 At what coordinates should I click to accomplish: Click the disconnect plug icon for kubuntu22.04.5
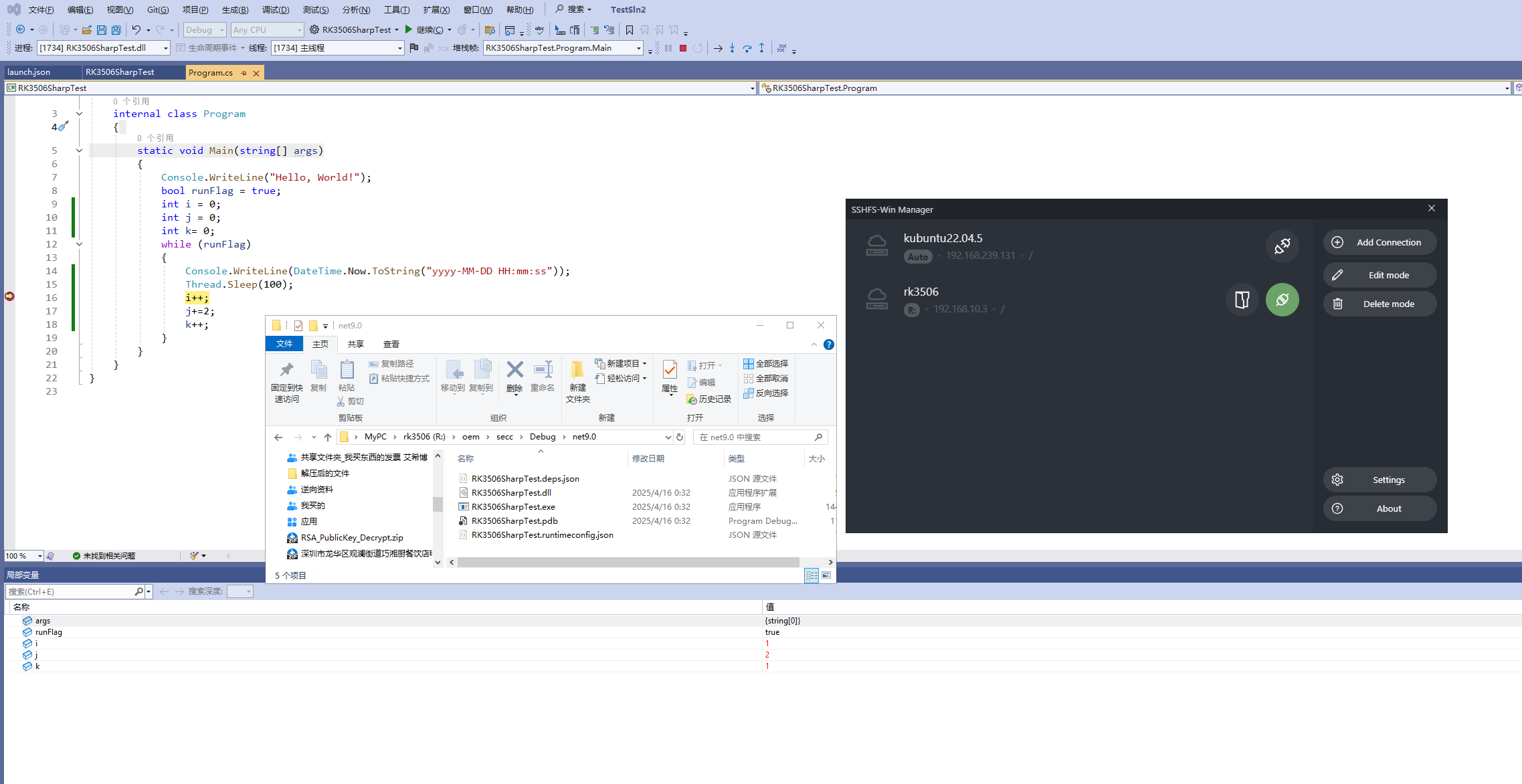(x=1282, y=246)
